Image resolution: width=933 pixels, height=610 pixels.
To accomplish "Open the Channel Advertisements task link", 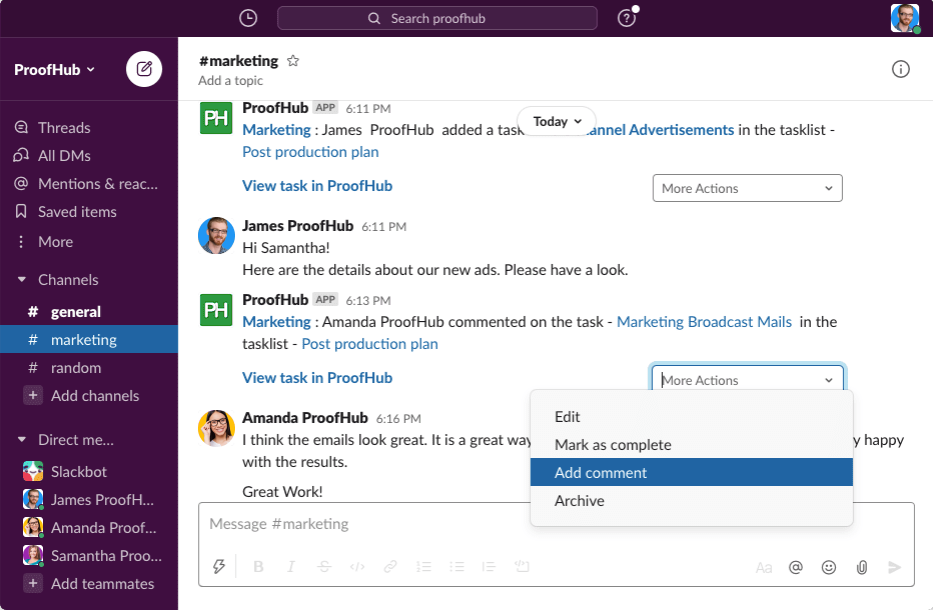I will pyautogui.click(x=660, y=130).
